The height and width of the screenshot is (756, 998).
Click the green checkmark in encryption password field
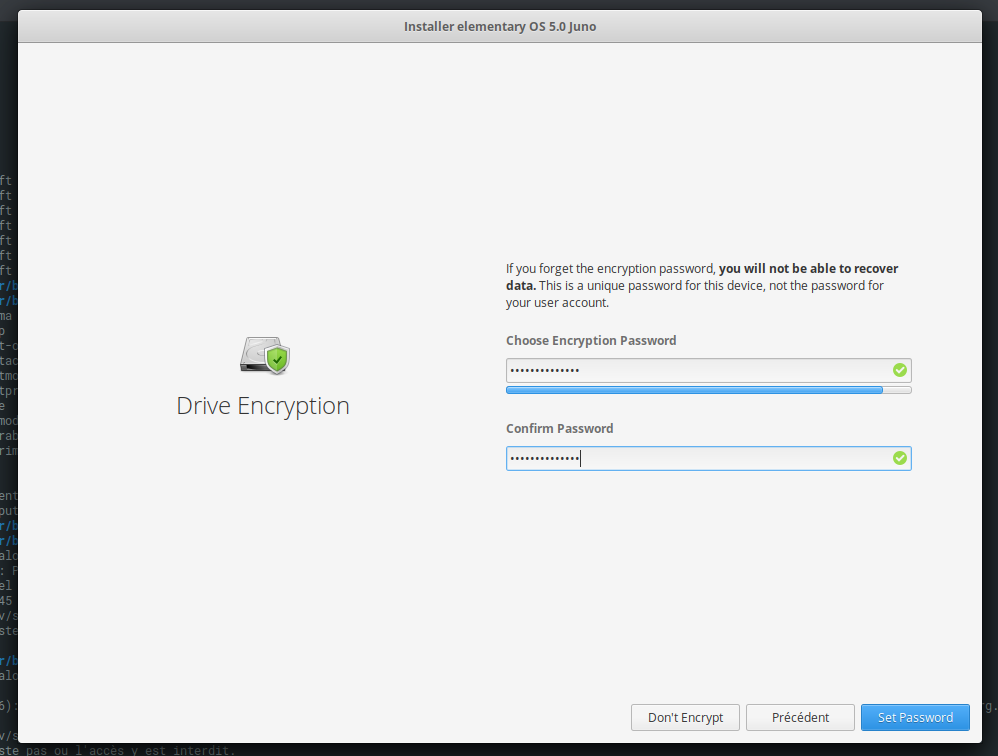click(x=899, y=370)
